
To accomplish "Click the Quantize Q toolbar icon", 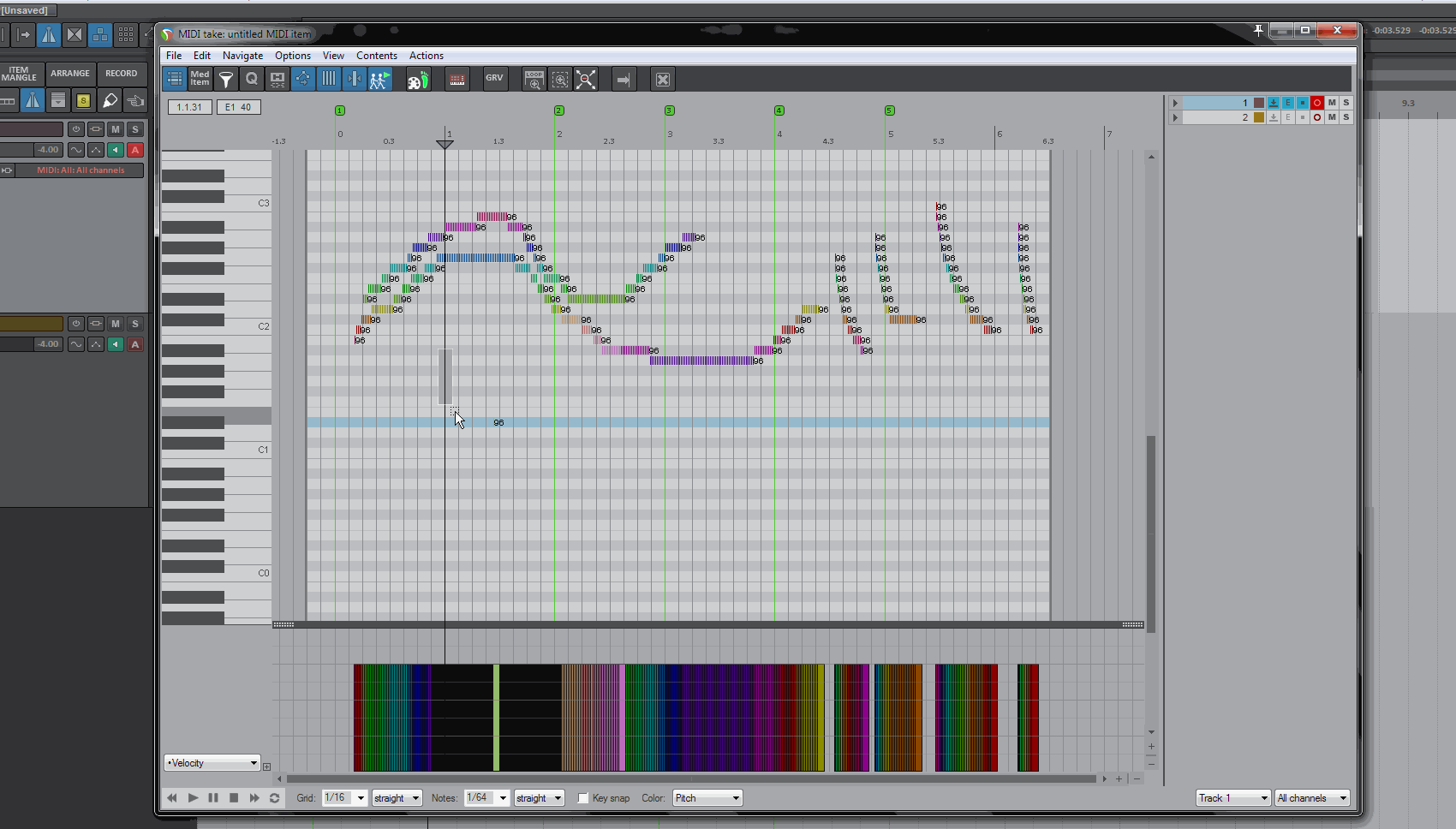I will click(252, 80).
